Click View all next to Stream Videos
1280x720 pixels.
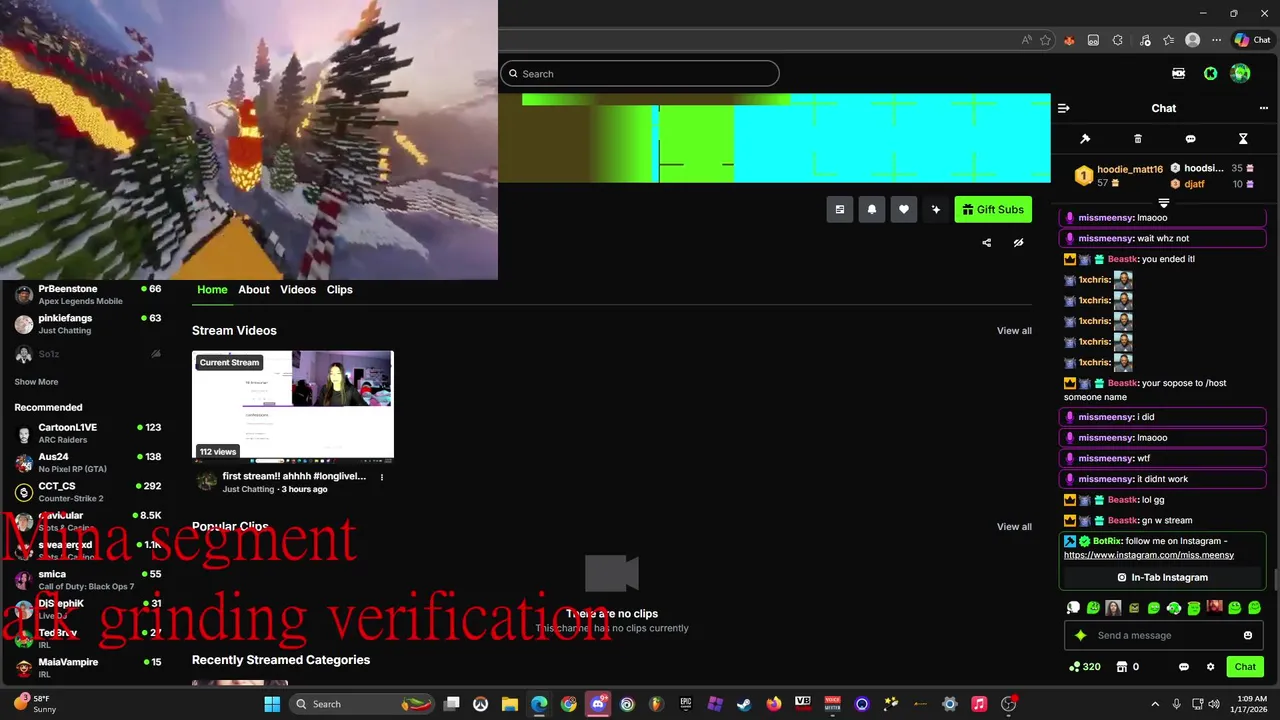pos(1014,330)
